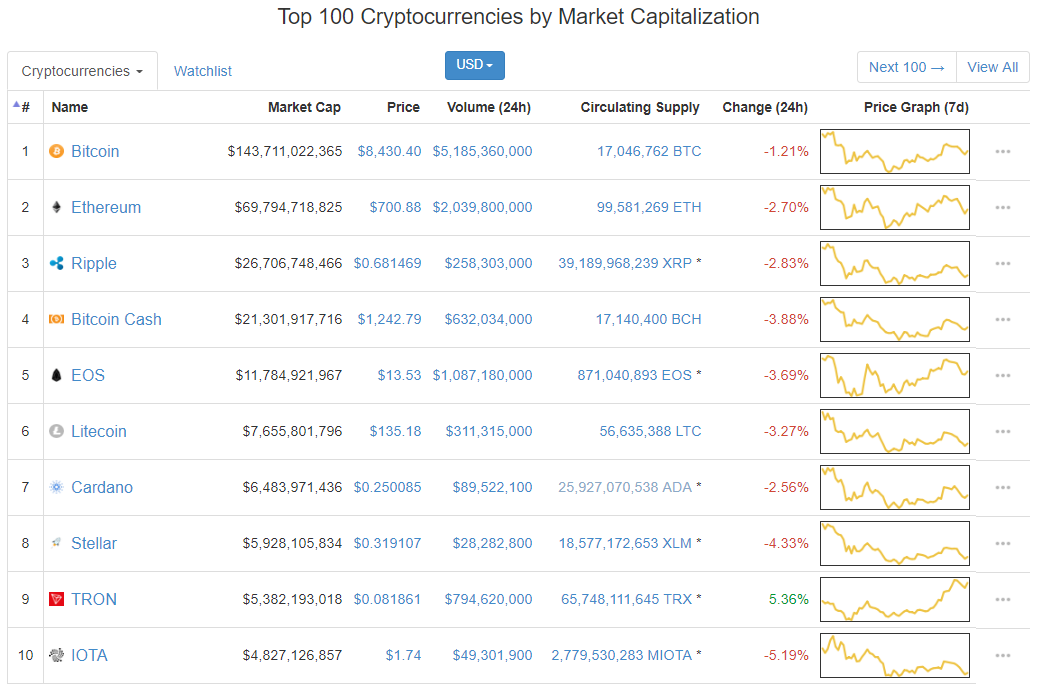Open the Cardano name link
This screenshot has height=684, width=1038.
pos(102,487)
